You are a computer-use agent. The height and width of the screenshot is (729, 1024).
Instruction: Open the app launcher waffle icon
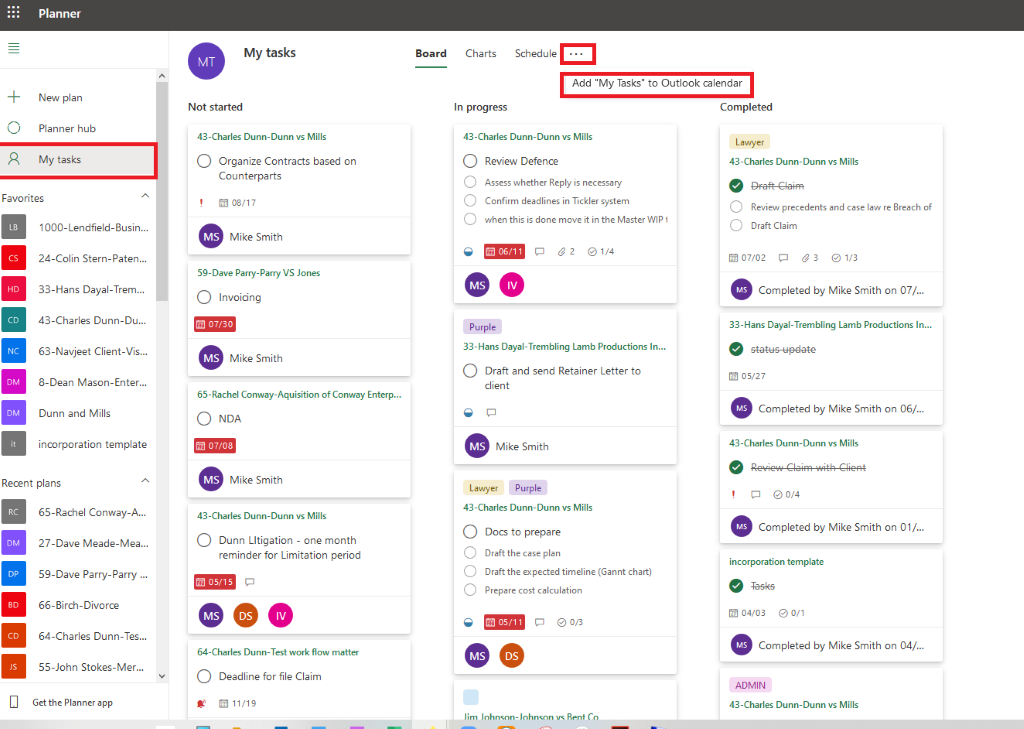coord(14,12)
